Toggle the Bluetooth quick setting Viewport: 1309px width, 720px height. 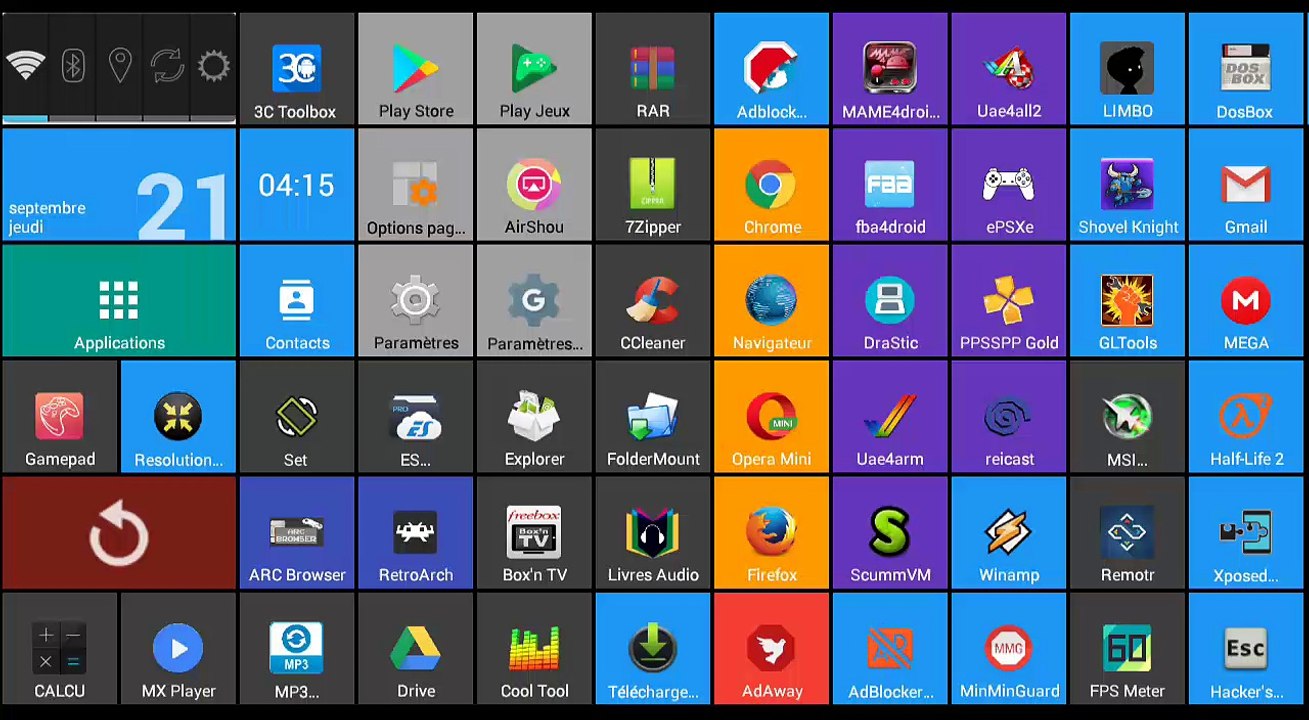(72, 67)
